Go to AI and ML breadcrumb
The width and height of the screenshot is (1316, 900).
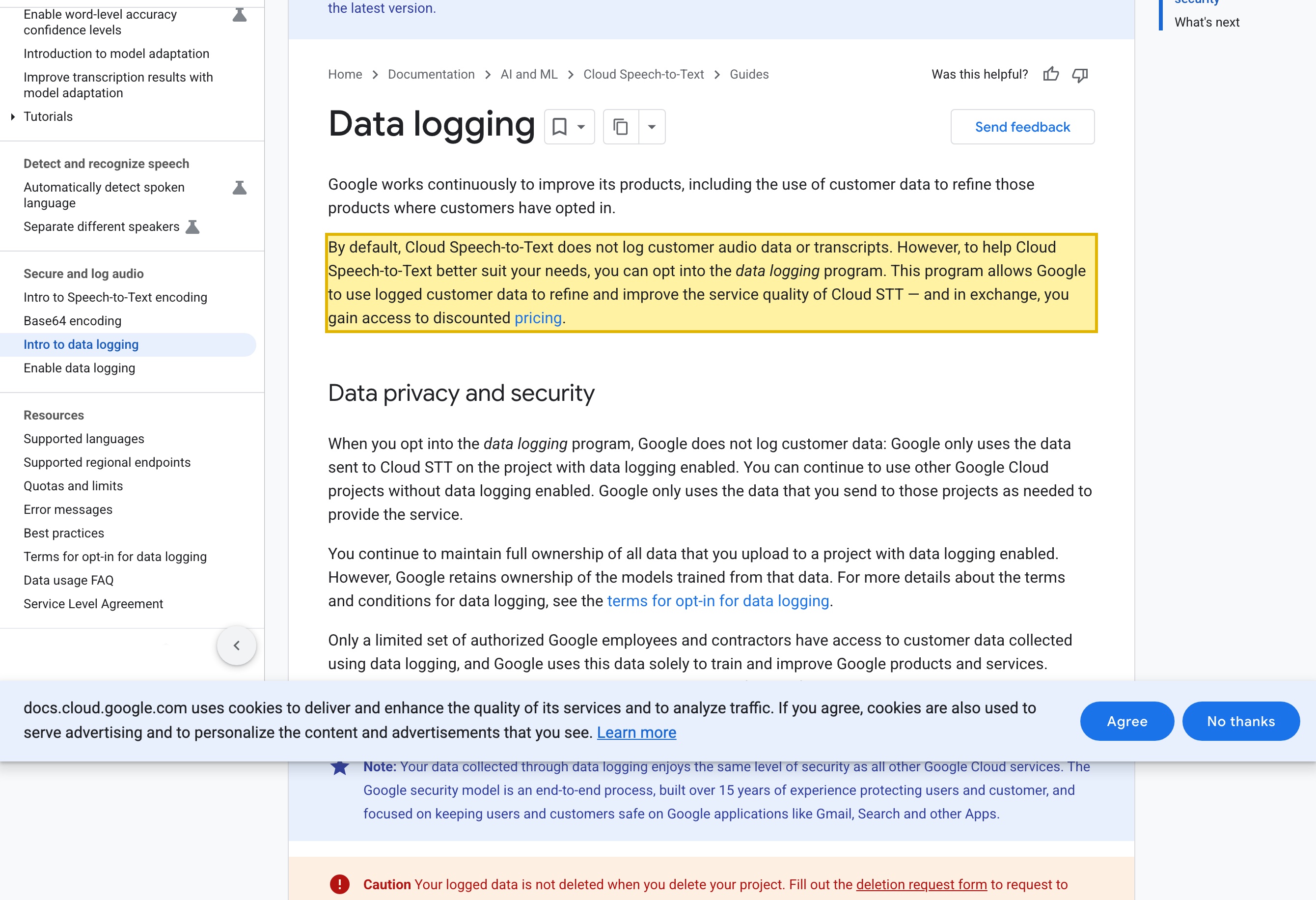pyautogui.click(x=529, y=74)
